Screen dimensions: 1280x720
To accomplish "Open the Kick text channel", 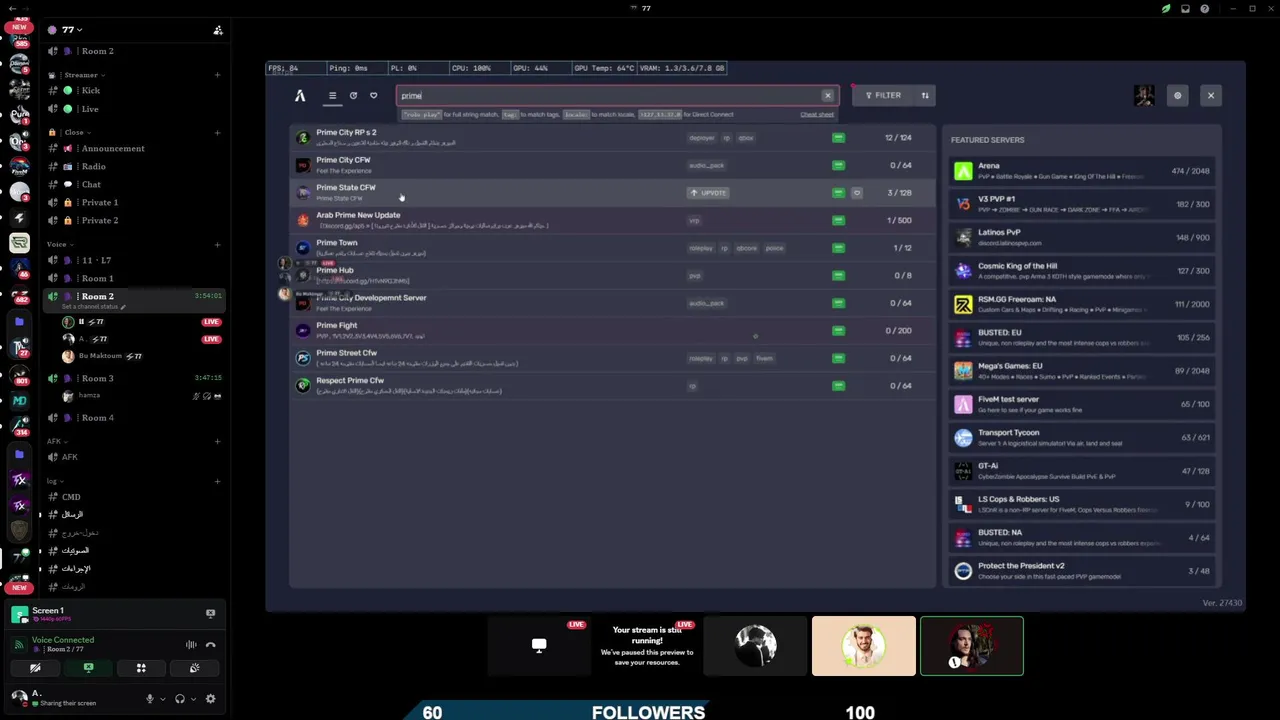I will click(x=134, y=91).
